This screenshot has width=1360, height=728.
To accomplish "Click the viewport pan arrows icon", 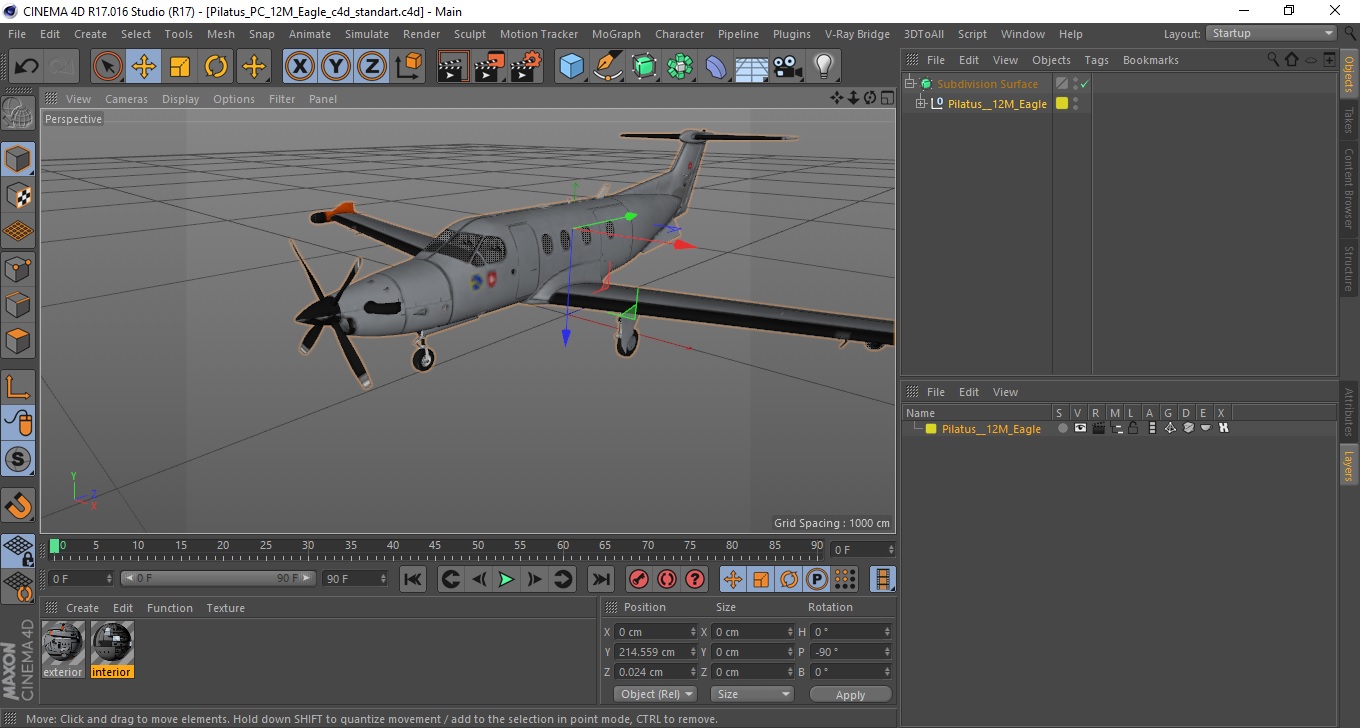I will click(x=837, y=98).
